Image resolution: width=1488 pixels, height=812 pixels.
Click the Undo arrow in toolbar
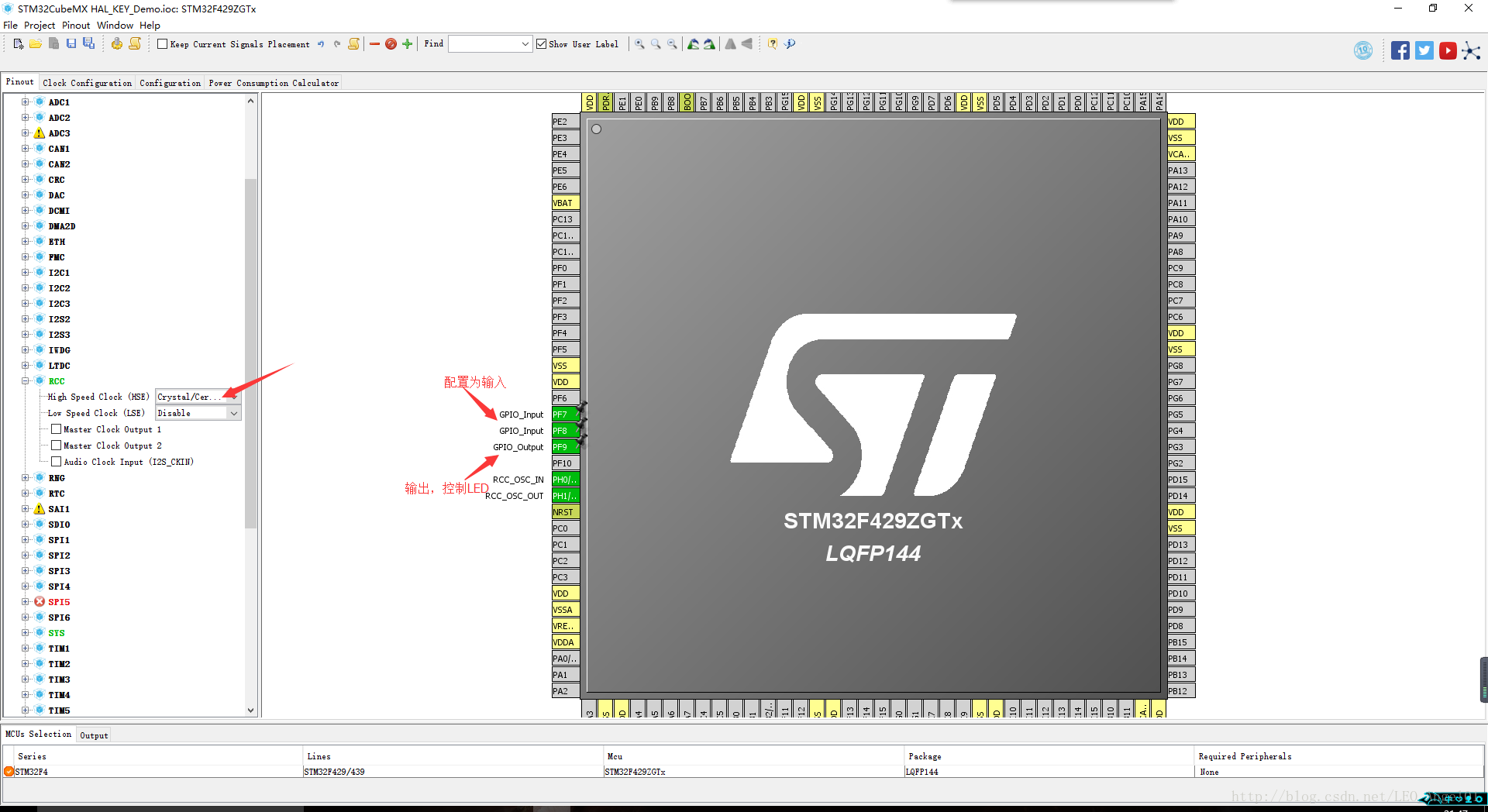[x=321, y=44]
